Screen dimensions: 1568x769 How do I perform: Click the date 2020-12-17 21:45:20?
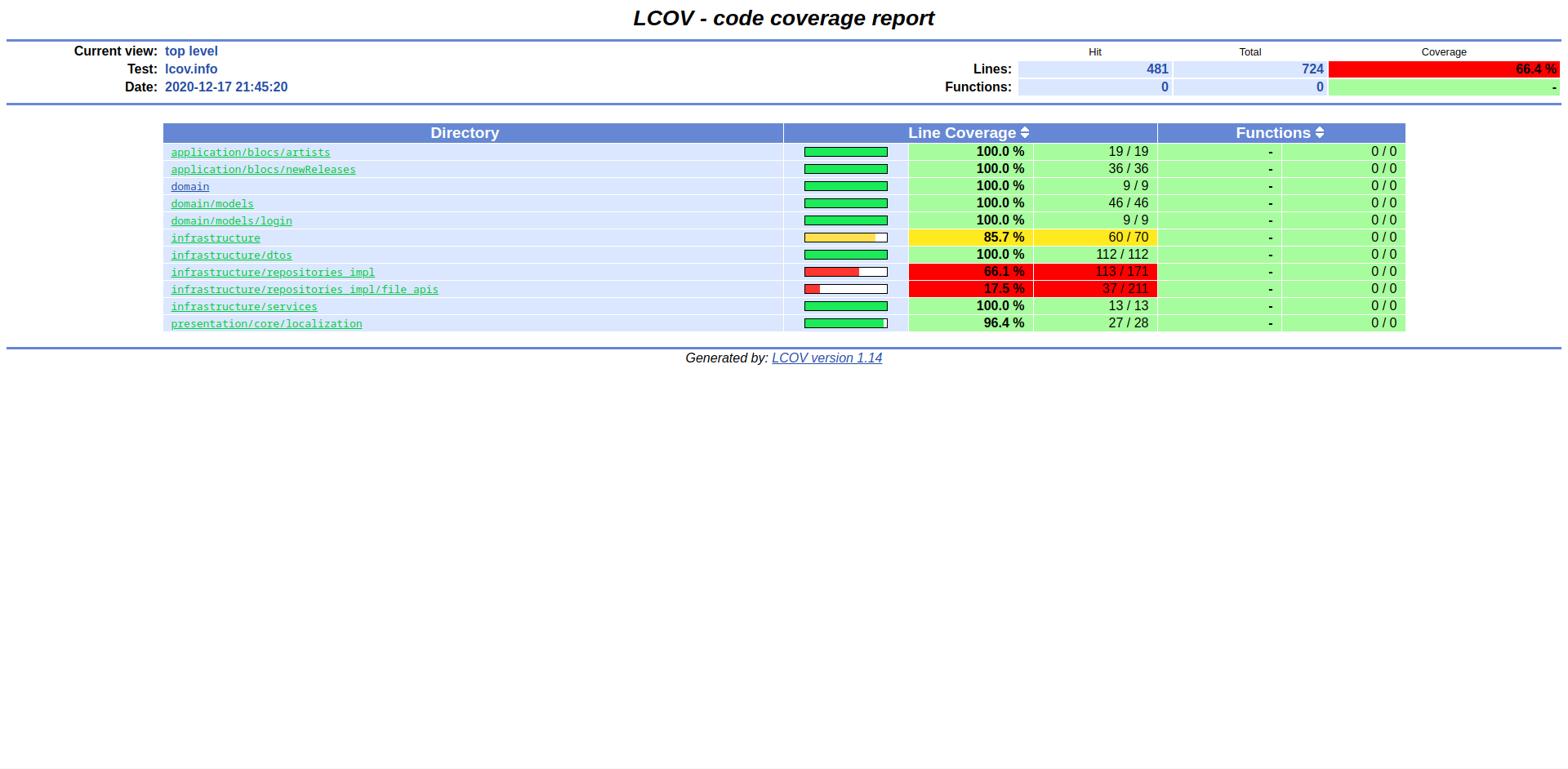(226, 87)
